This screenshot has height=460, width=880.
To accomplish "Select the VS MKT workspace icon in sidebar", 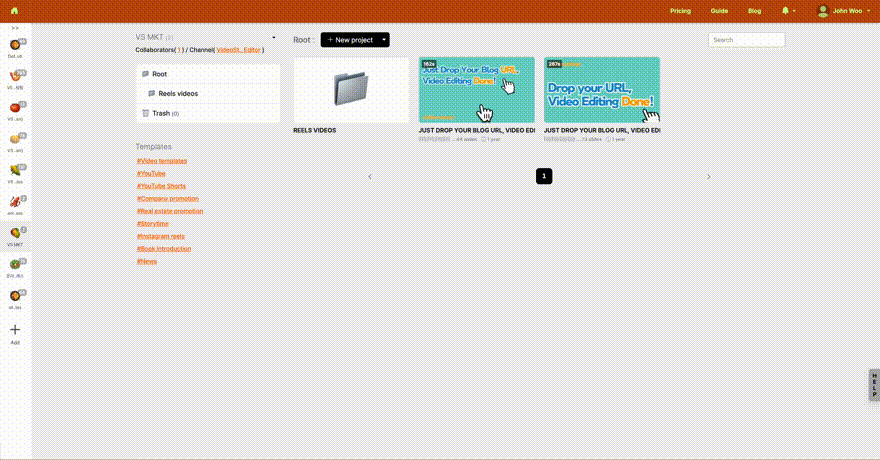I will 15,233.
